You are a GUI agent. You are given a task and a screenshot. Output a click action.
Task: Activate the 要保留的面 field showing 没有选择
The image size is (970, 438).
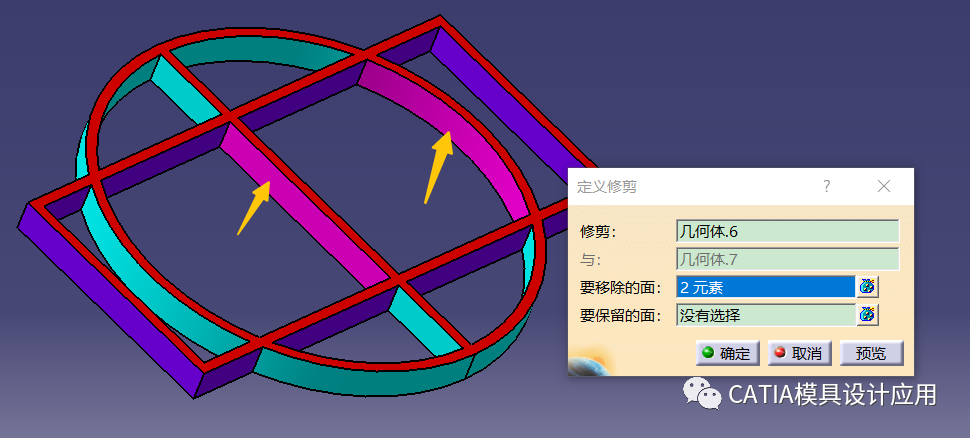(x=766, y=316)
